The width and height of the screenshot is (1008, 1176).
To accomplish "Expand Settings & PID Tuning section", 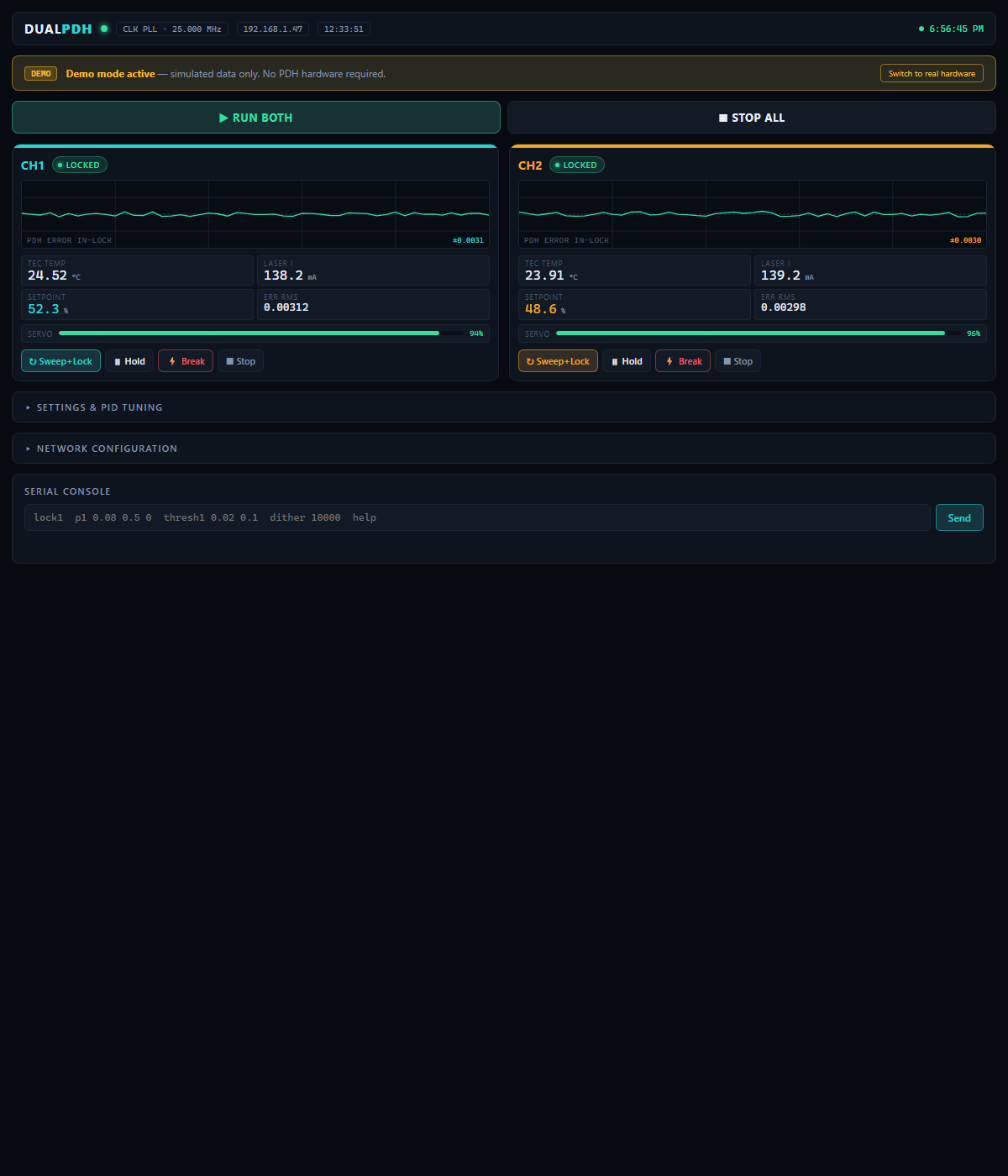I will point(504,407).
